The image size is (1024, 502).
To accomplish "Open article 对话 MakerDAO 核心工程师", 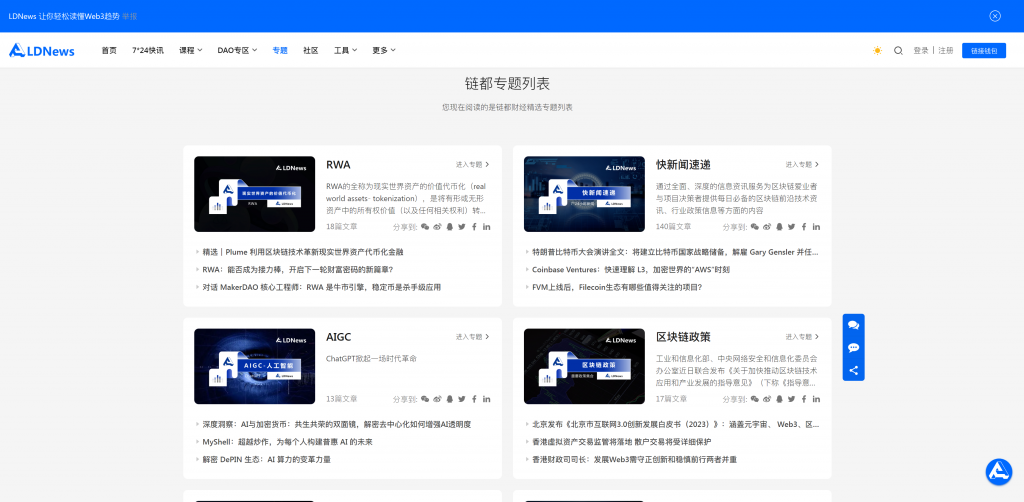I will [x=322, y=287].
